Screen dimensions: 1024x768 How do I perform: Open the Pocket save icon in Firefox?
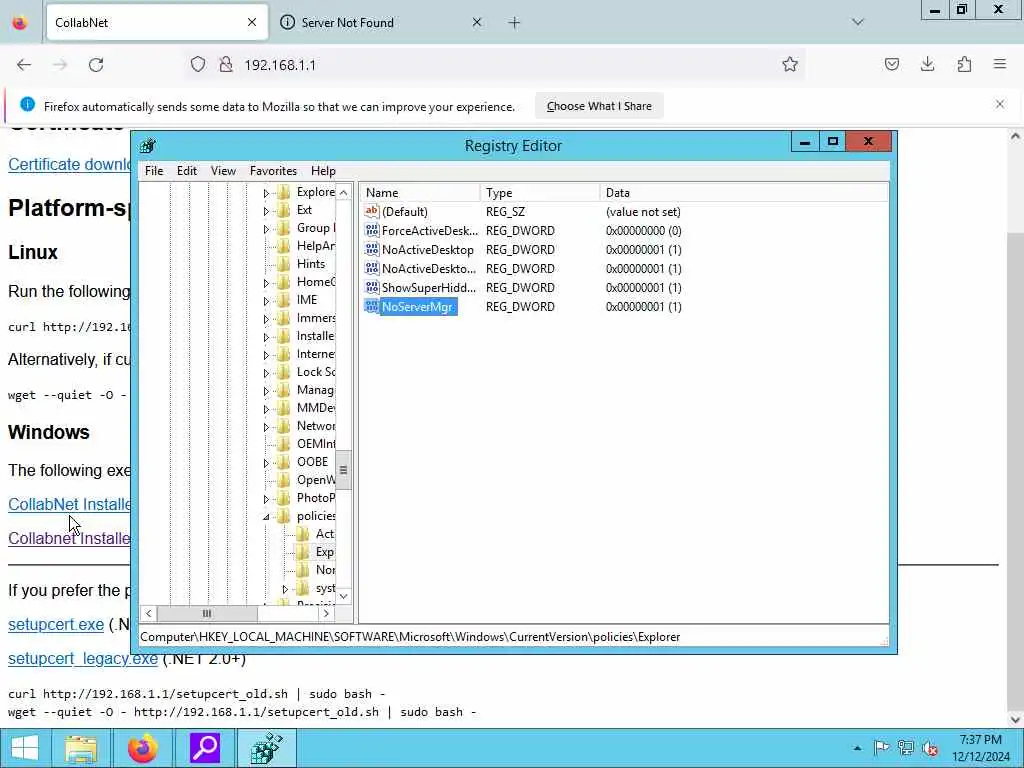[892, 64]
